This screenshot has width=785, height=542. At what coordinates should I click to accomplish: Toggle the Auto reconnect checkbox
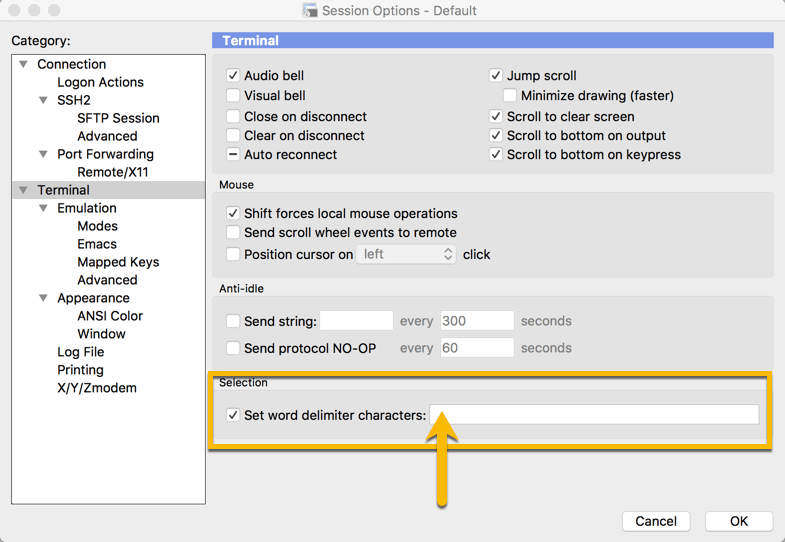[x=233, y=155]
